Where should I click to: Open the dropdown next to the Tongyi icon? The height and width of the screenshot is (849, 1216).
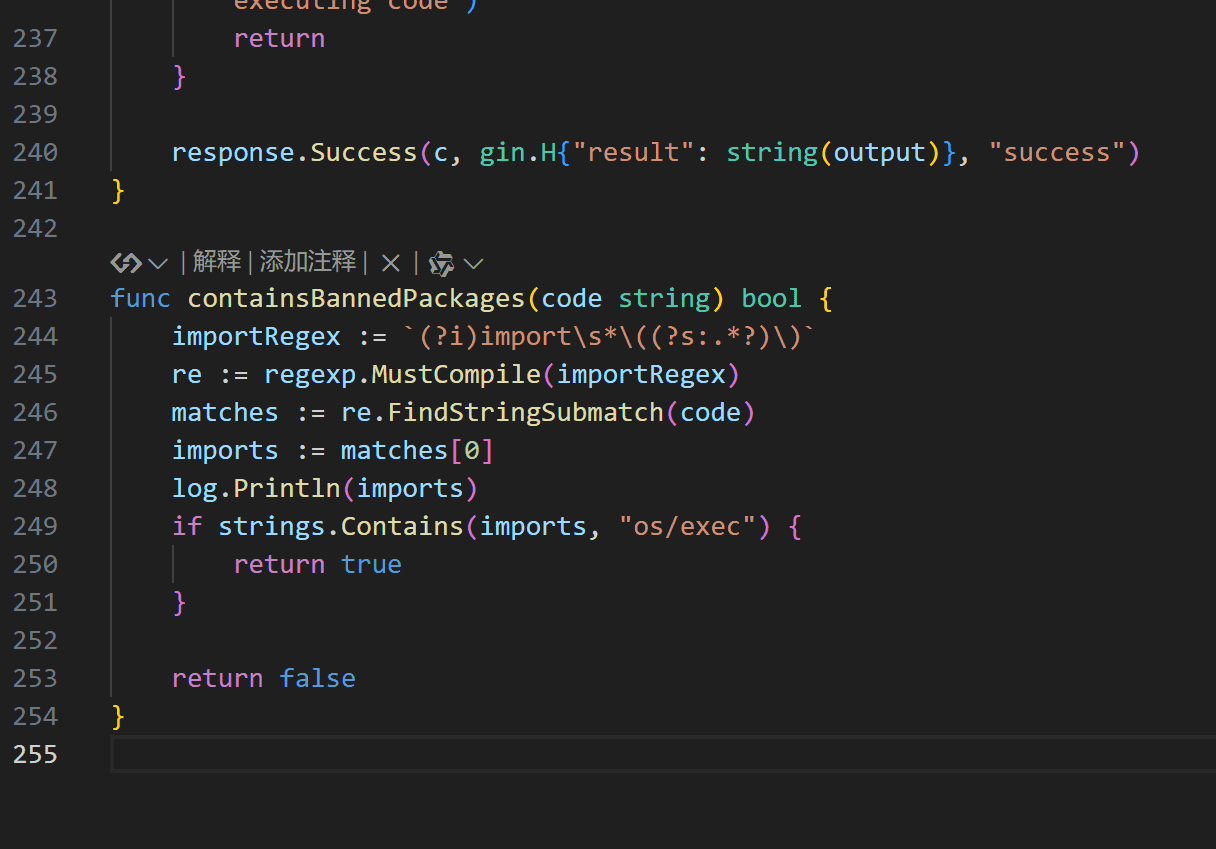[x=474, y=264]
